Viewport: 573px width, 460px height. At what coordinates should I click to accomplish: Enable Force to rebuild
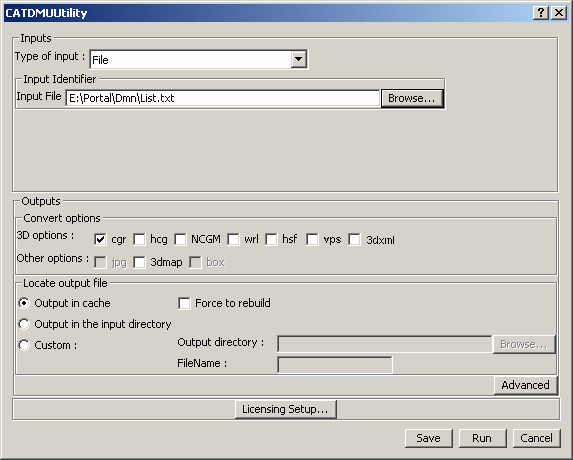click(184, 303)
